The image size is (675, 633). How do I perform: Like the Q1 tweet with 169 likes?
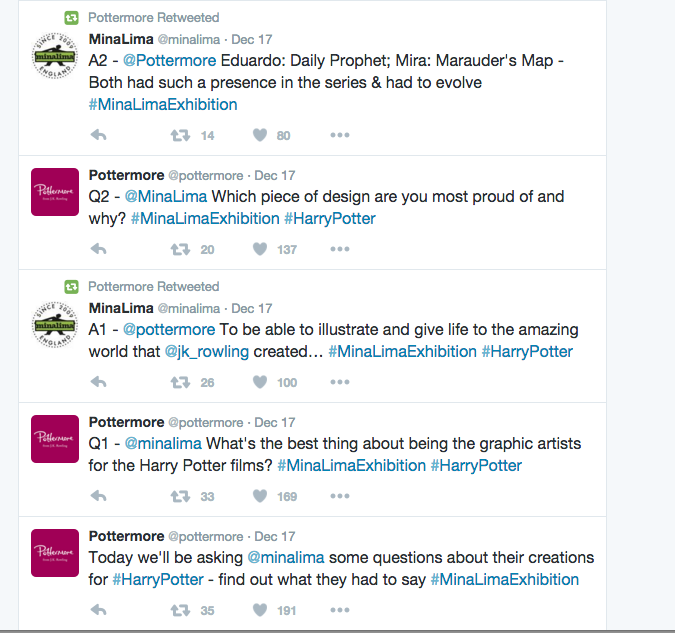pyautogui.click(x=260, y=496)
